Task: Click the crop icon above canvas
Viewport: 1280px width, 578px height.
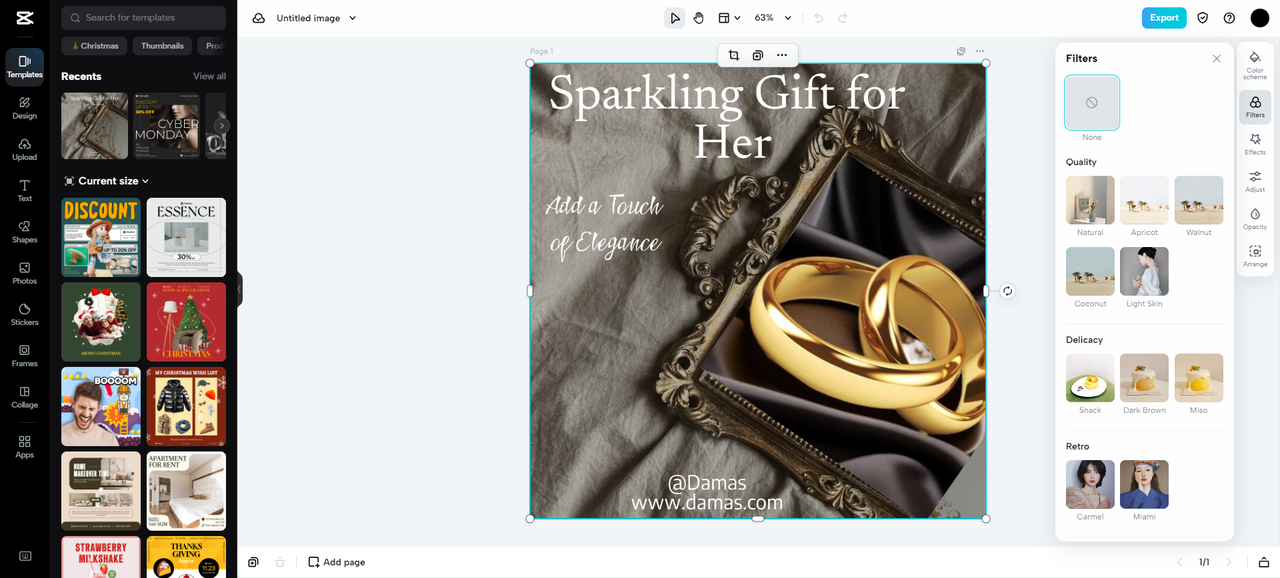Action: [x=734, y=55]
